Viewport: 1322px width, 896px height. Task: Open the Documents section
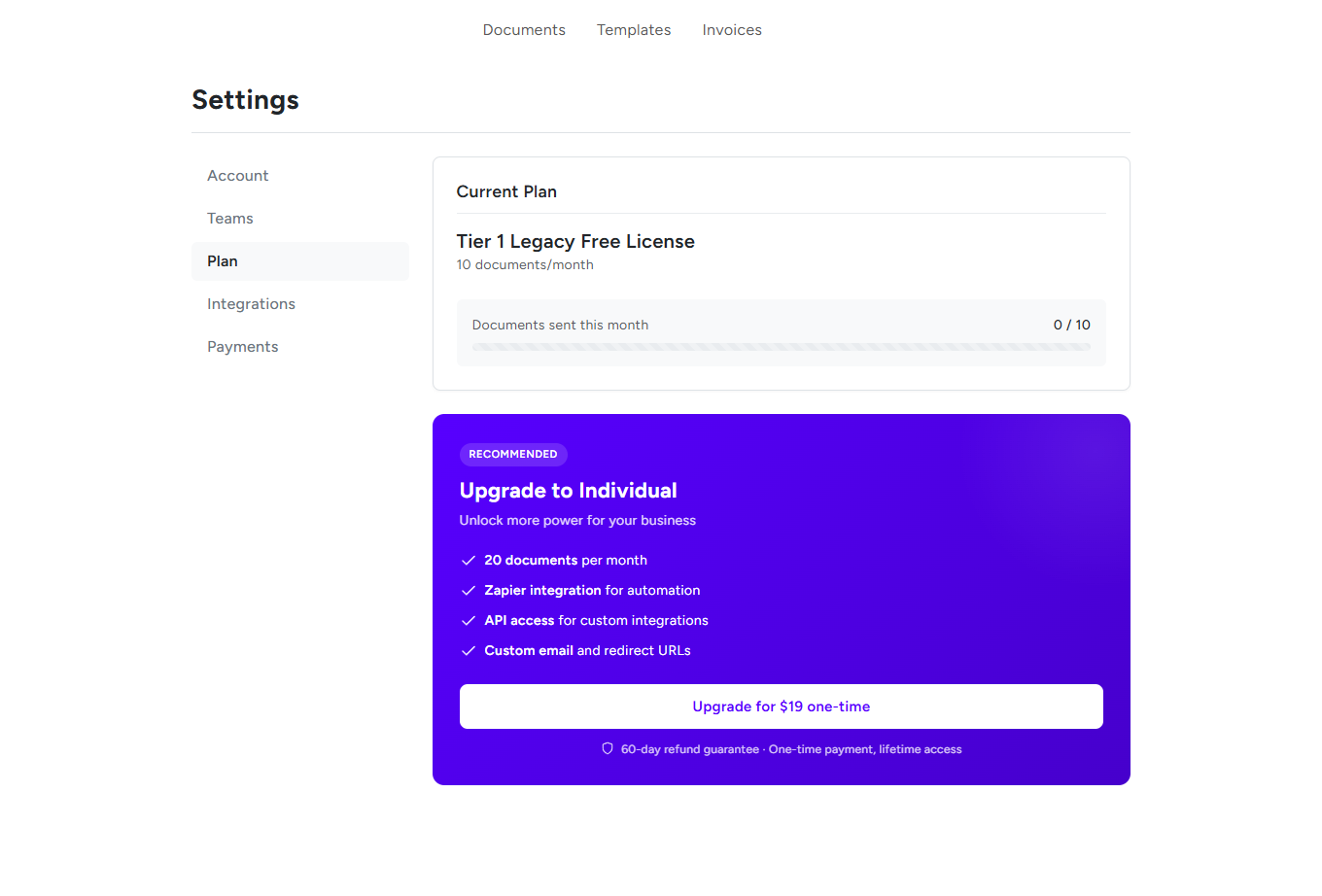point(524,30)
